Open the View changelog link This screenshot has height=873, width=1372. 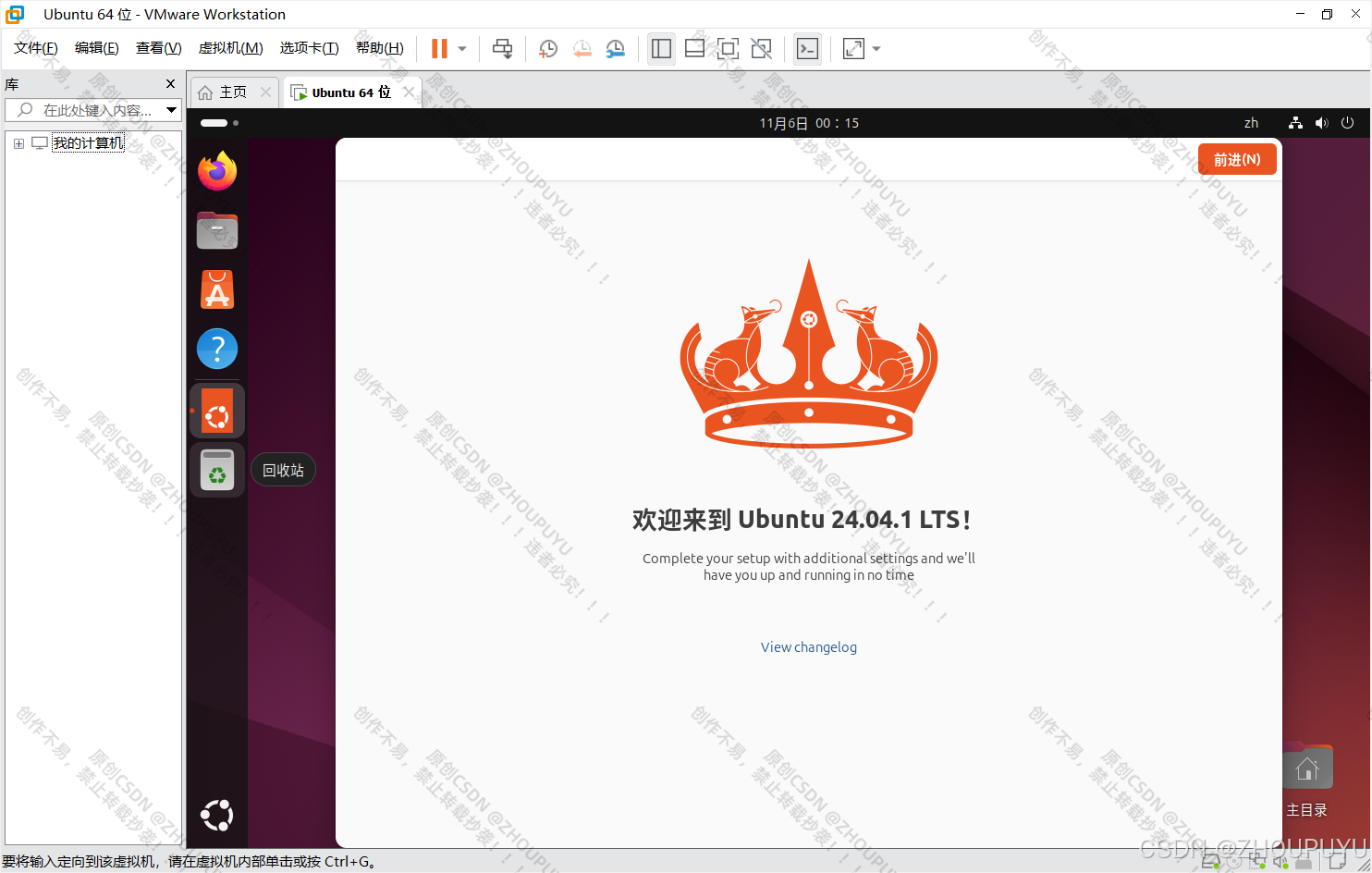coord(809,647)
